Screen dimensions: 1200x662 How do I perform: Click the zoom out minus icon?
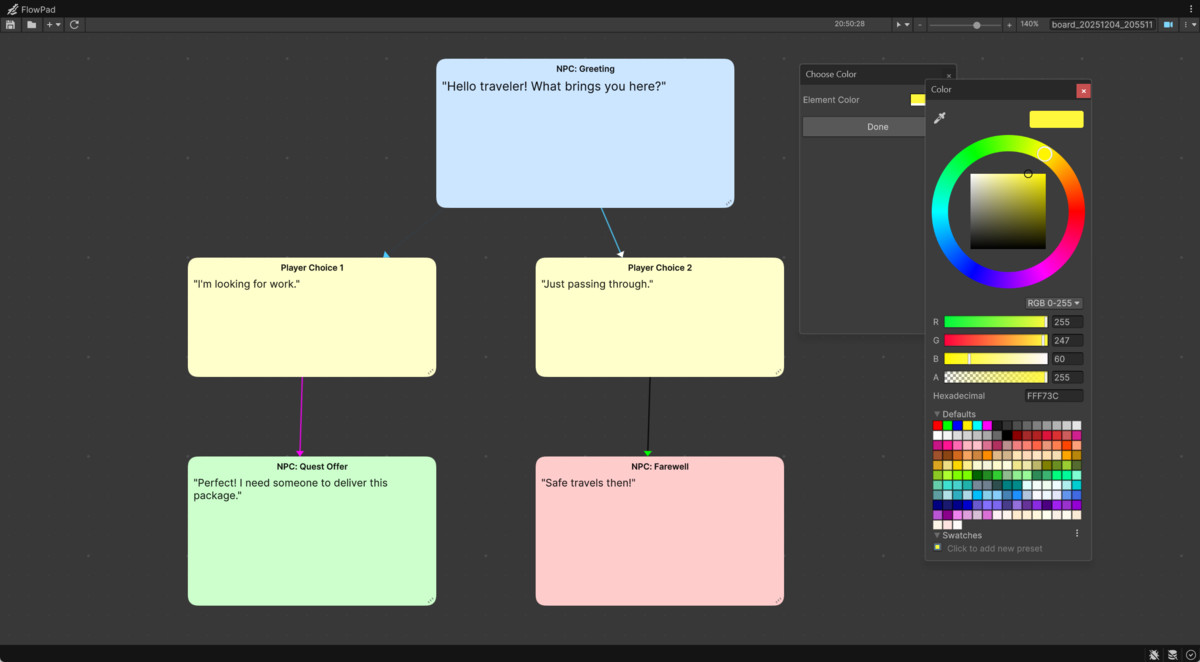coord(919,24)
